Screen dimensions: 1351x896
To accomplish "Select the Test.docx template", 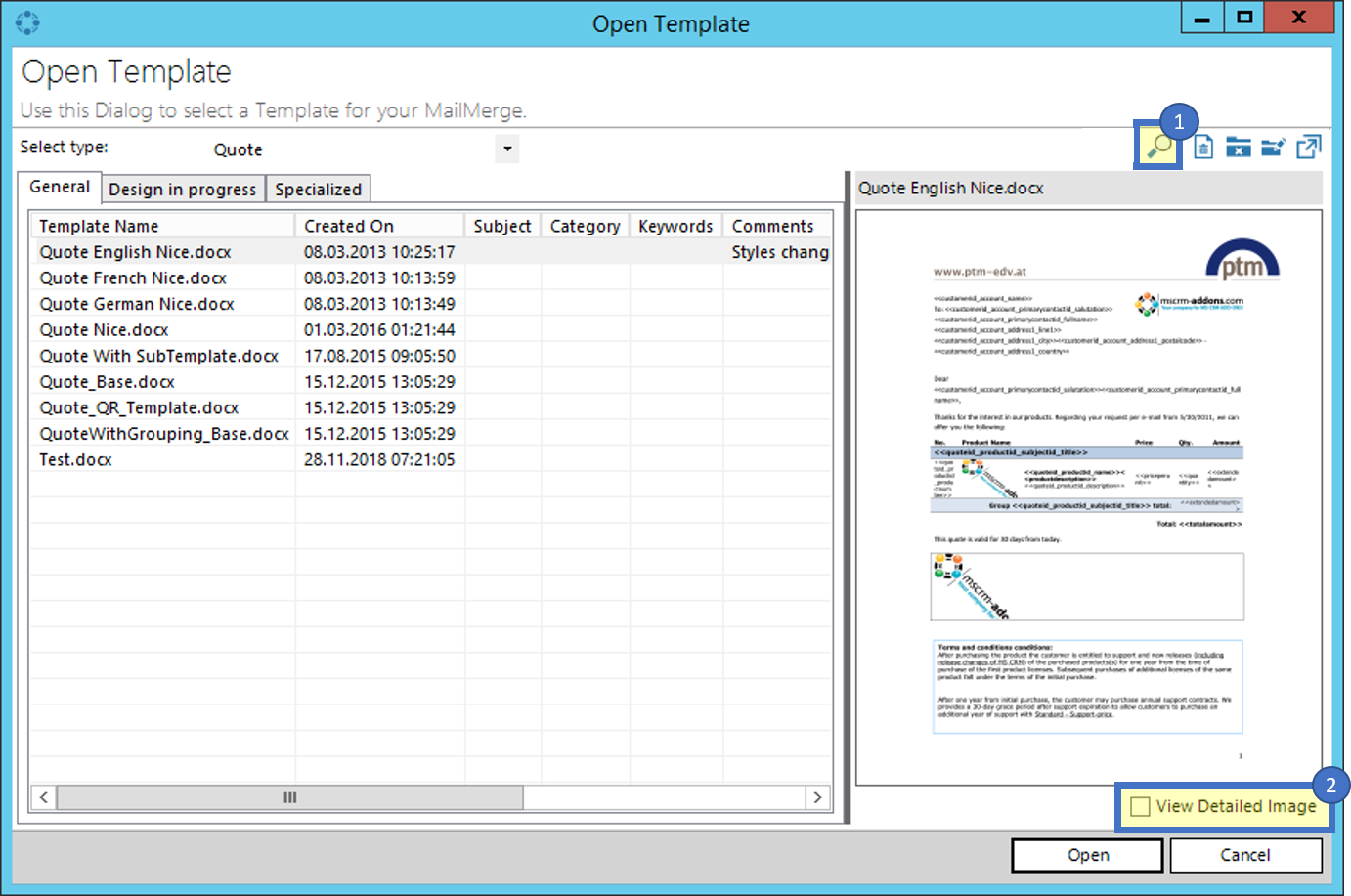I will 75,459.
